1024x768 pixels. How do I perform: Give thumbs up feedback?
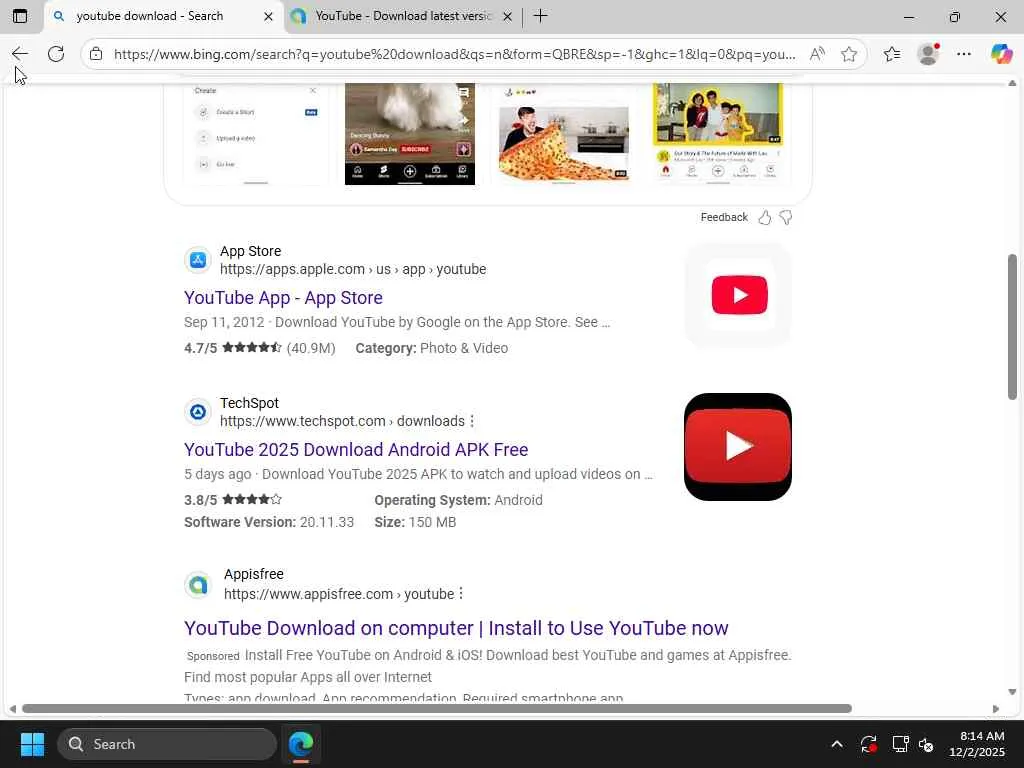point(765,217)
